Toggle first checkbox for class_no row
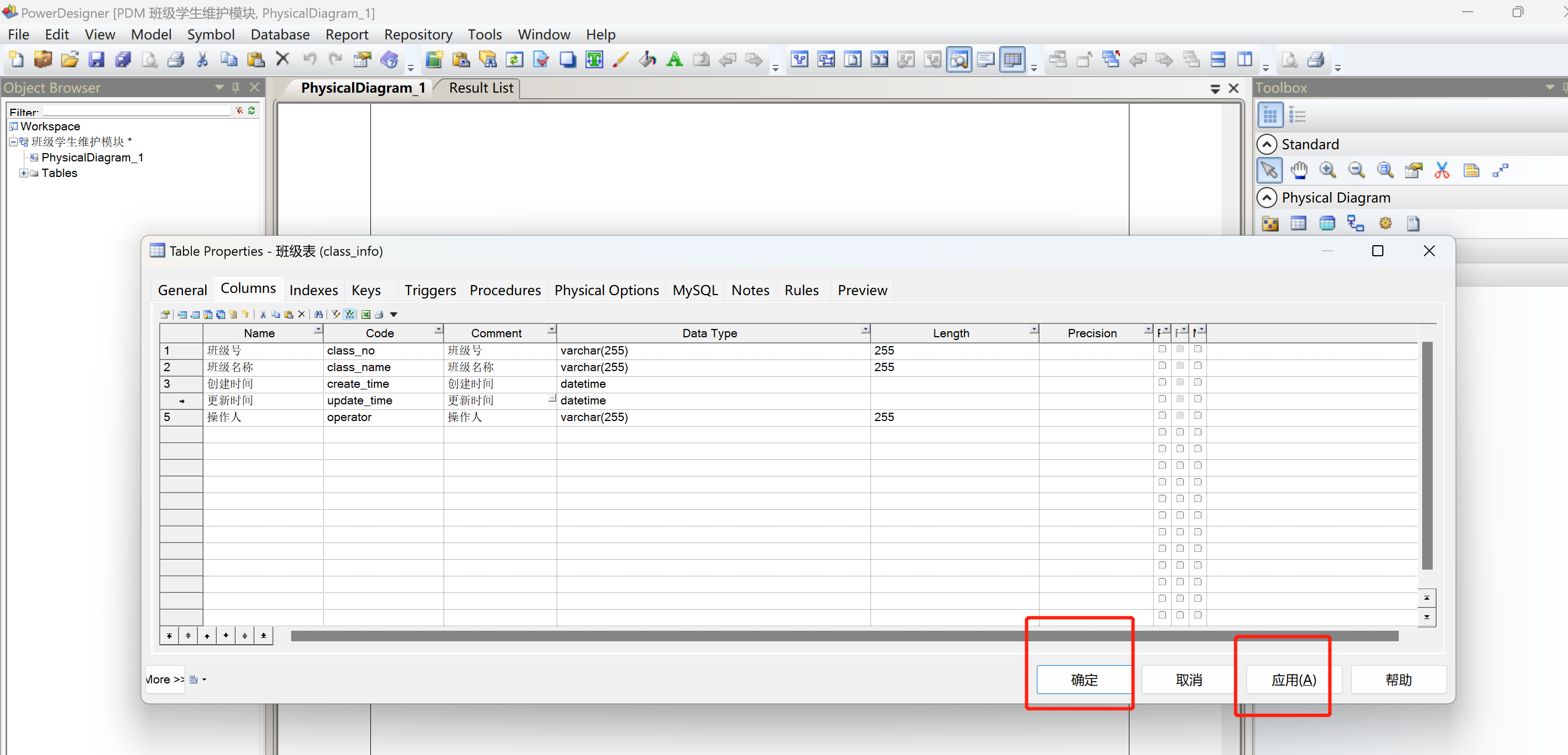 tap(1162, 349)
